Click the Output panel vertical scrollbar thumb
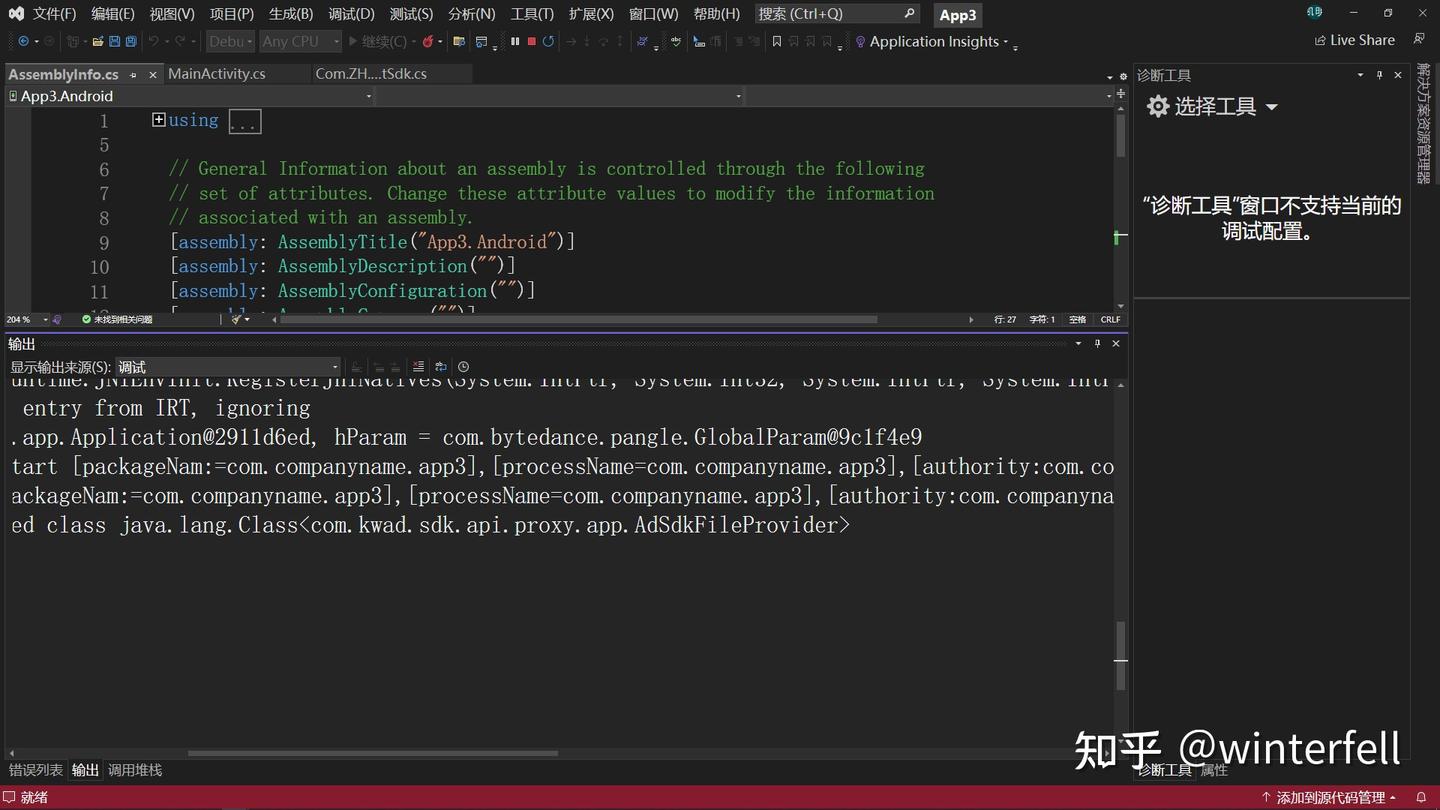1440x810 pixels. click(1121, 655)
